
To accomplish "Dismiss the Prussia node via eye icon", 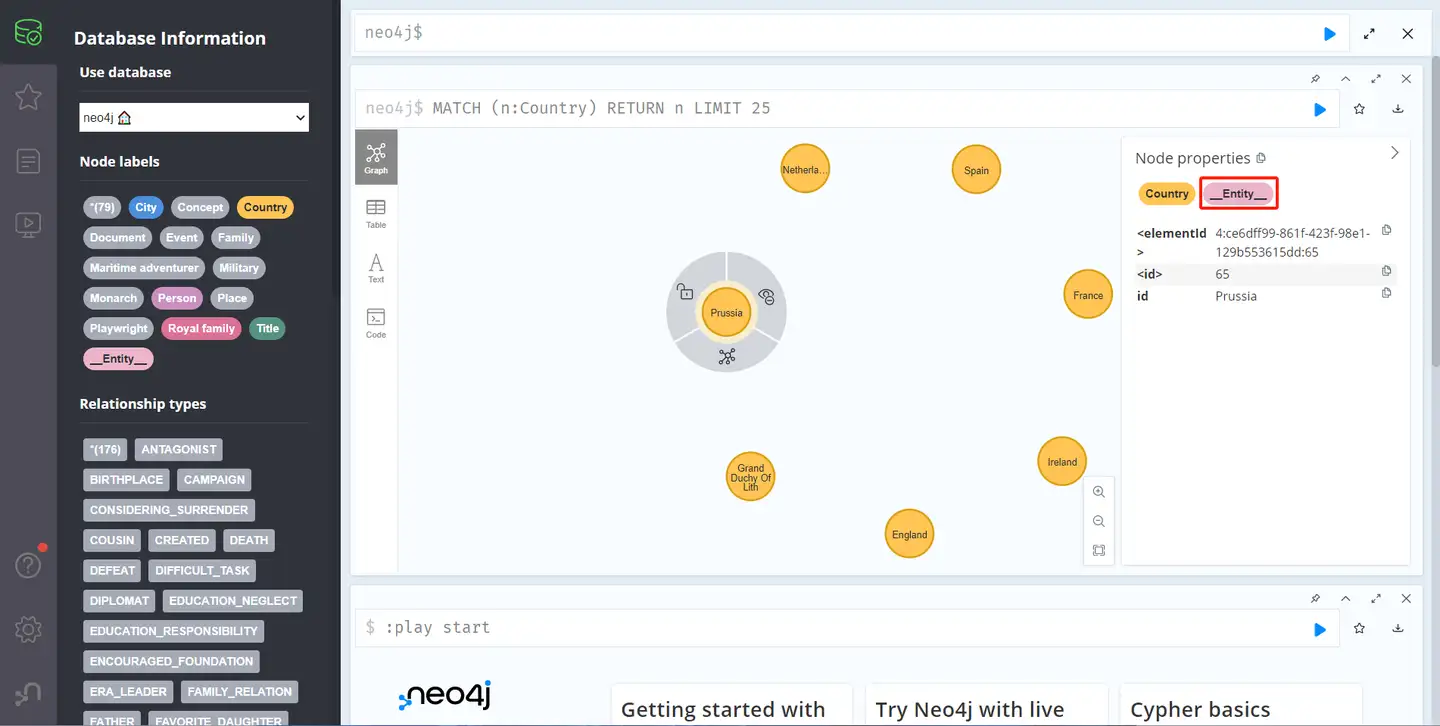I will (767, 295).
